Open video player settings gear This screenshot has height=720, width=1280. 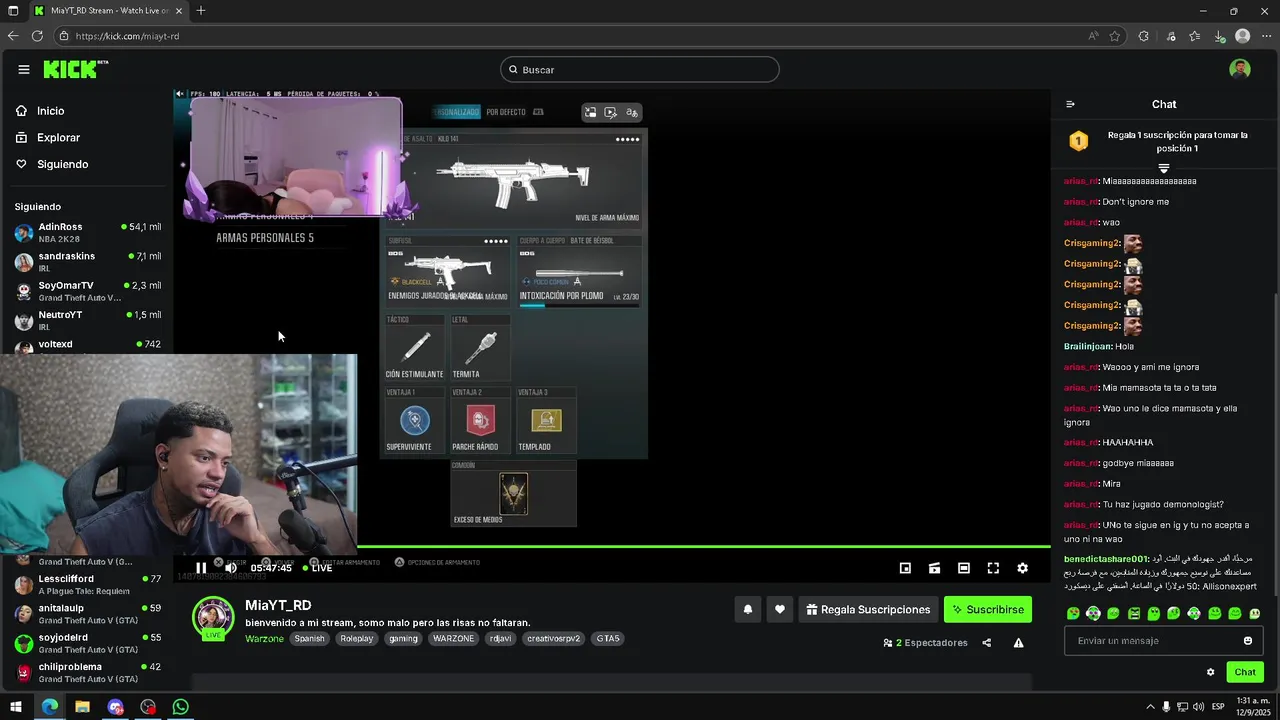(x=1022, y=568)
